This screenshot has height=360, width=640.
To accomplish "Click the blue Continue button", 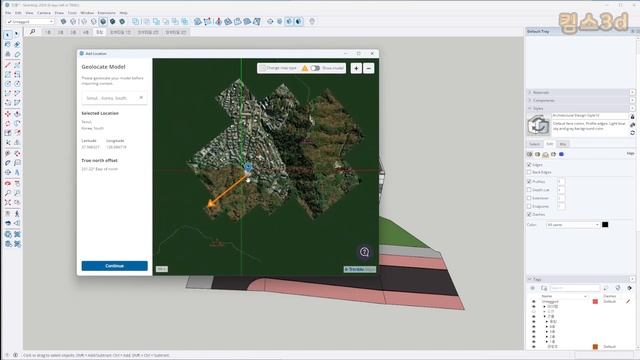I will (115, 266).
